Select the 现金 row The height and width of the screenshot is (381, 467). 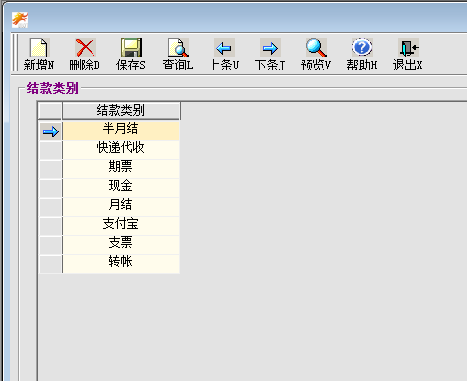tap(121, 188)
